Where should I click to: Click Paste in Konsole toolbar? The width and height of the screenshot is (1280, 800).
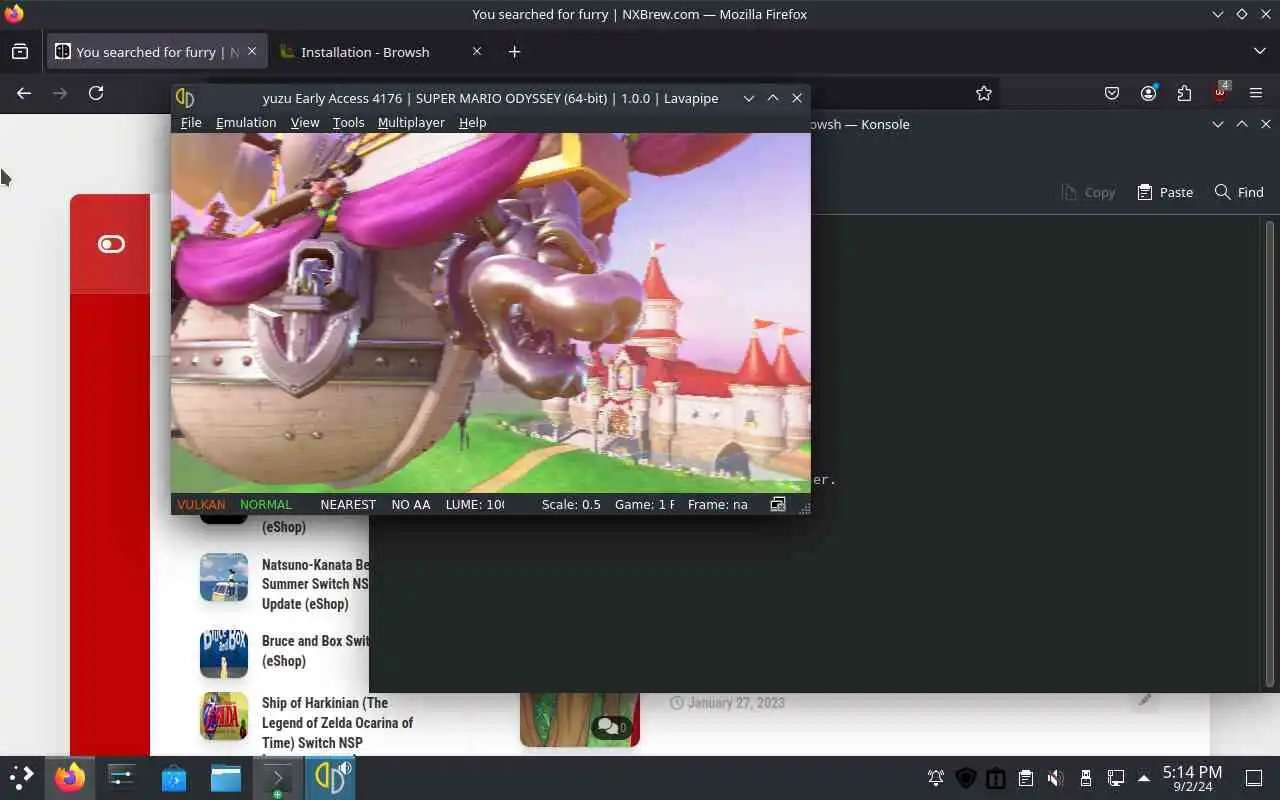(x=1165, y=192)
